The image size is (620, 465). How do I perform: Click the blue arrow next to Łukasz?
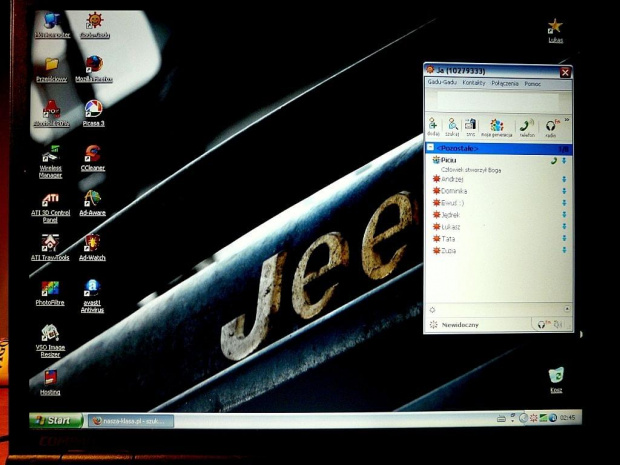[x=564, y=227]
